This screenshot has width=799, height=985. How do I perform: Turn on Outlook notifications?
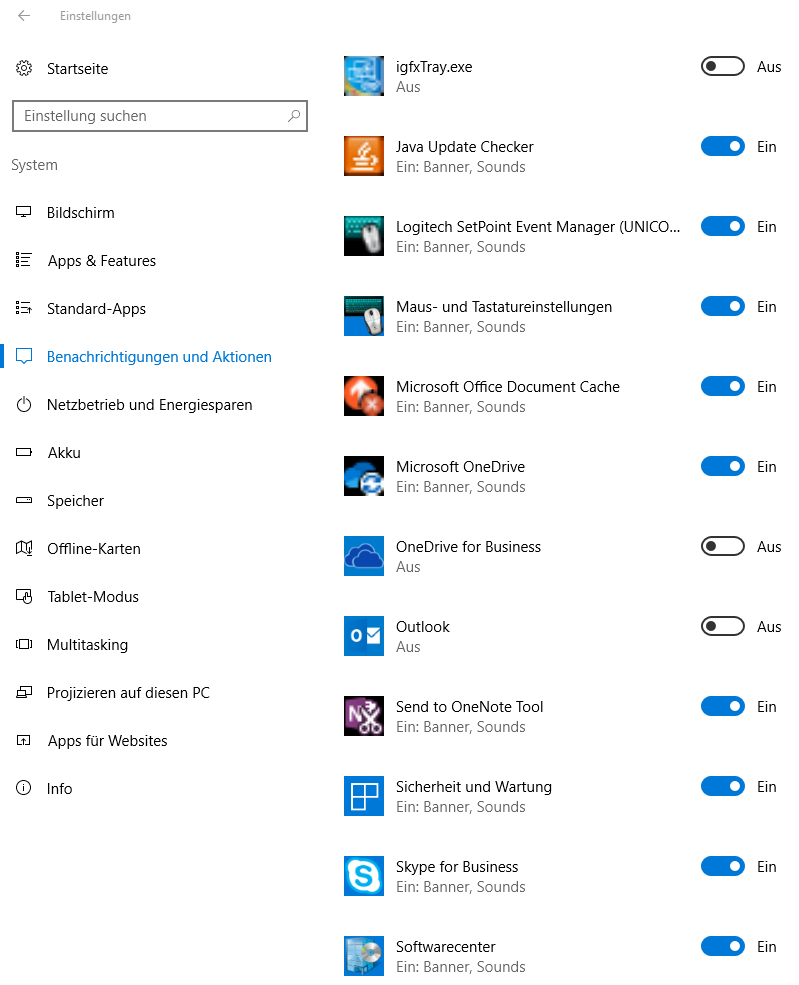[x=723, y=626]
